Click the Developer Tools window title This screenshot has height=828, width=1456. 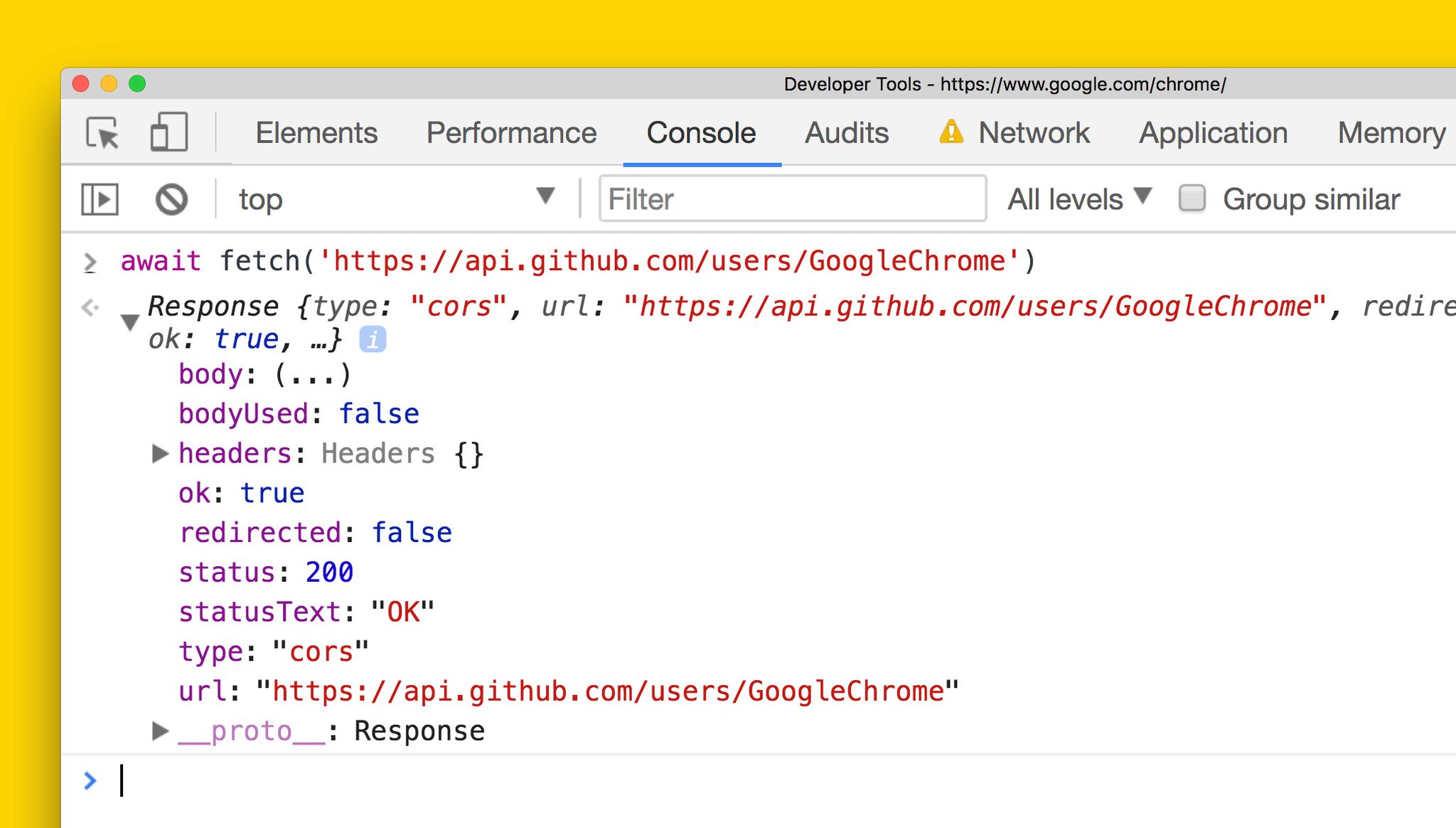click(x=1005, y=84)
